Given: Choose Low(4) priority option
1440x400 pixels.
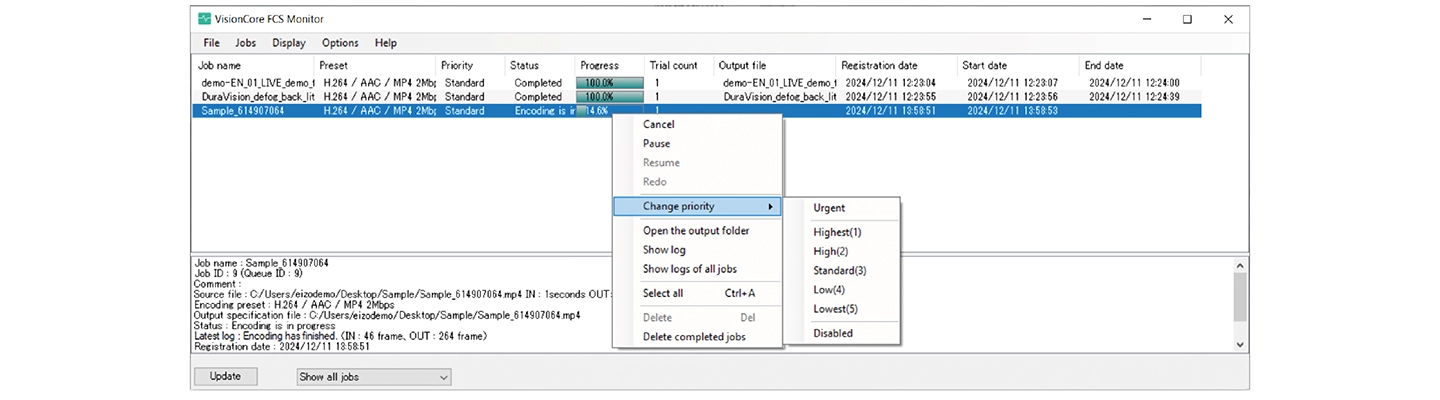Looking at the screenshot, I should 830,290.
